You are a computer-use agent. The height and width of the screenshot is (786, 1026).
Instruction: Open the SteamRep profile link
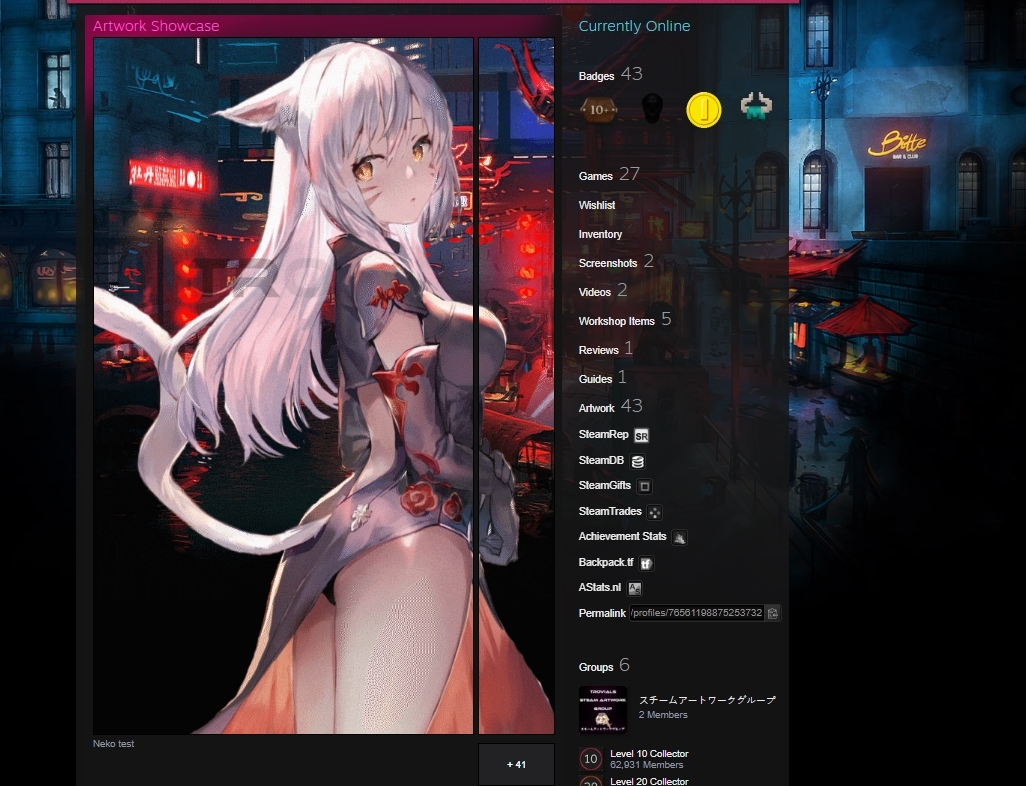603,434
